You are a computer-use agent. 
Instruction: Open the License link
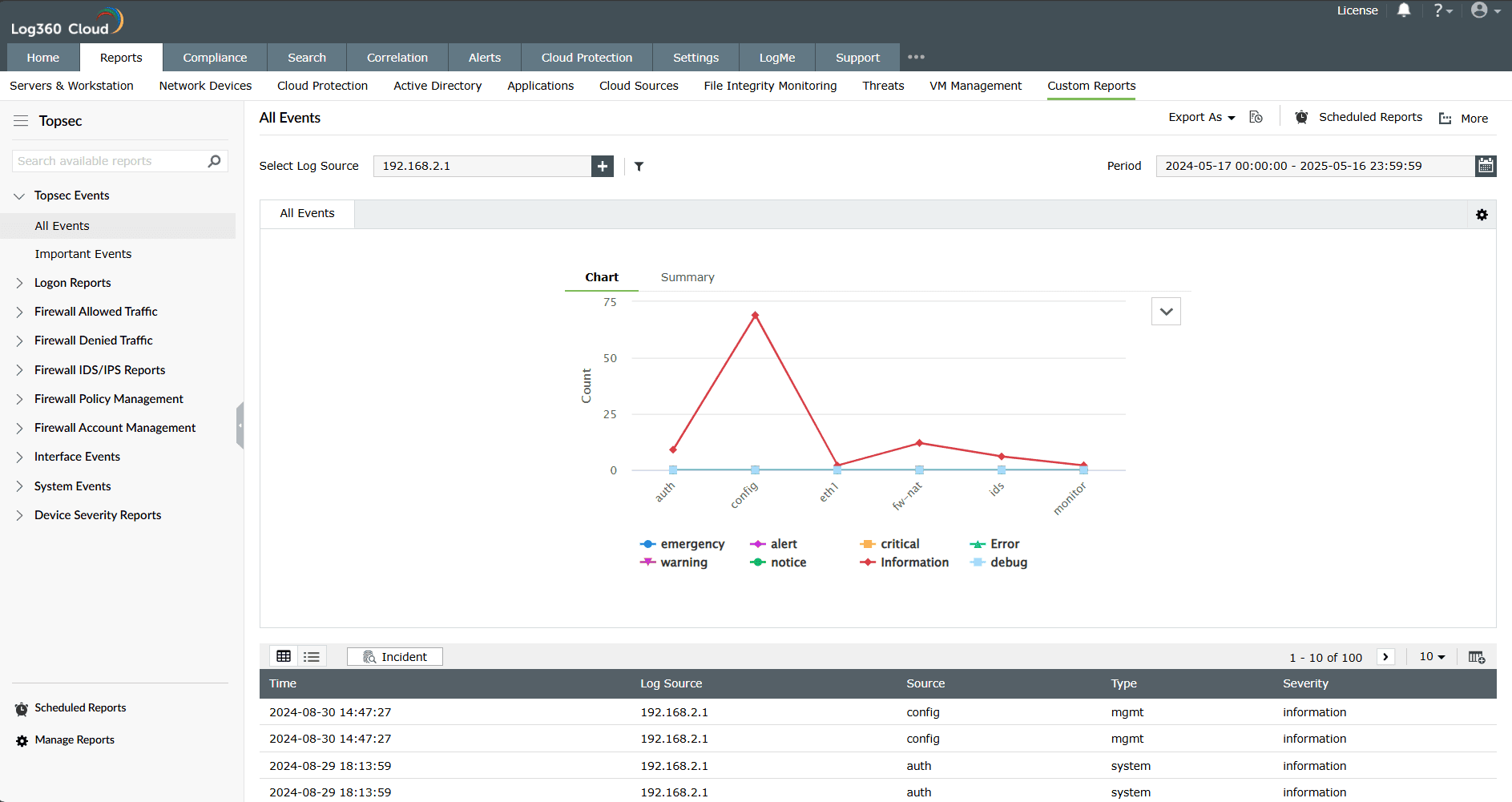[x=1357, y=10]
